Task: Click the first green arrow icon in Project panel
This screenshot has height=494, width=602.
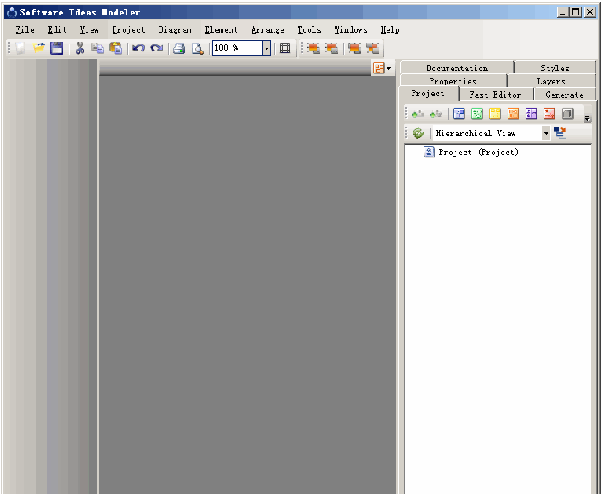Action: [418, 114]
